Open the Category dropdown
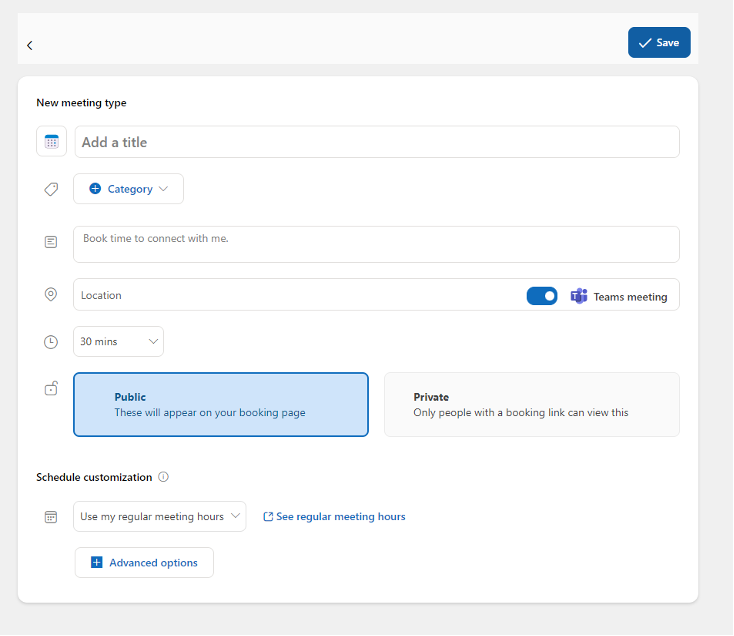Image resolution: width=734 pixels, height=636 pixels. pos(129,189)
